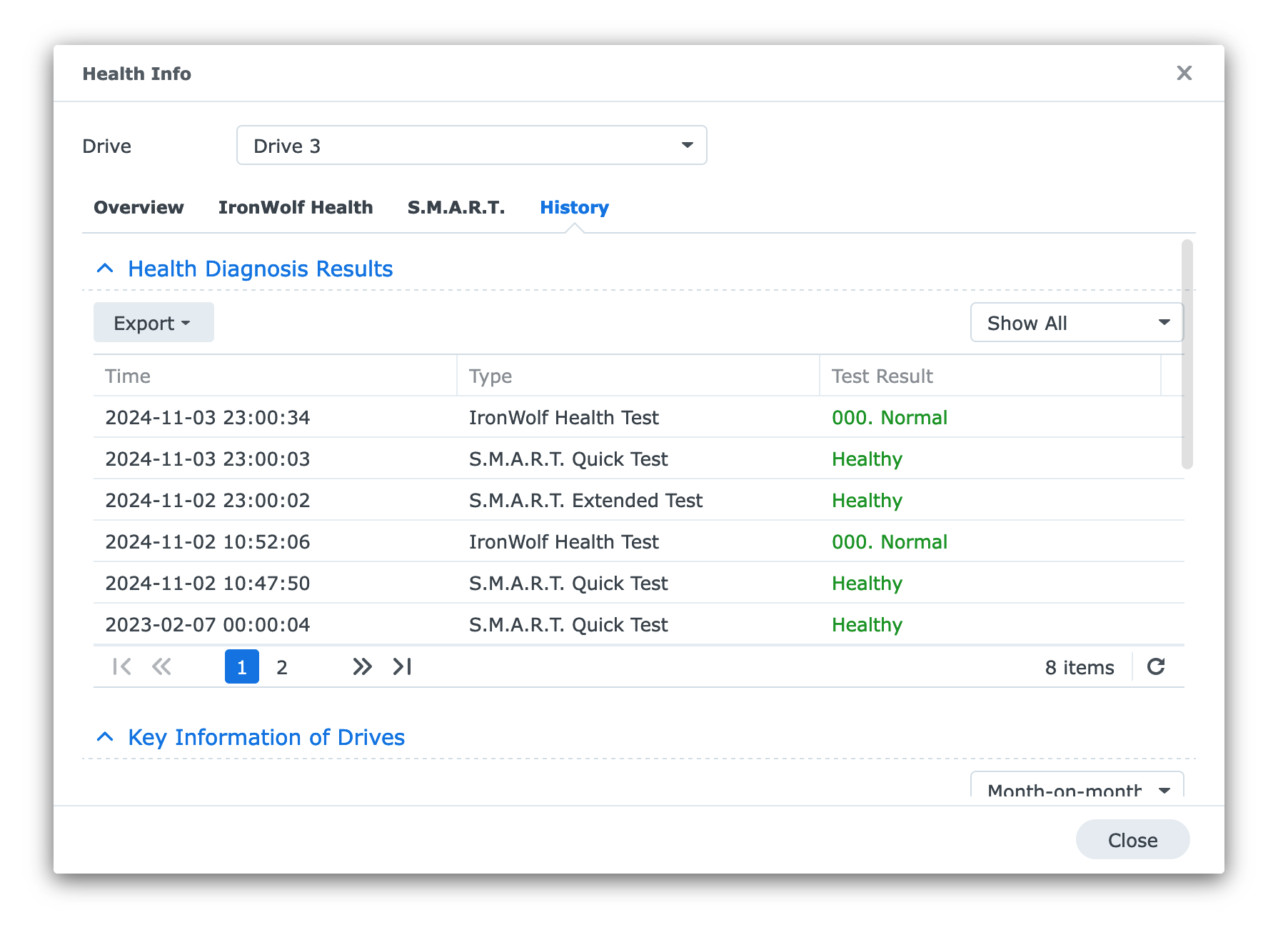Select the 2024-11-03 23:00:03 timestamp cell
Viewport: 1288px width, 940px height.
point(208,459)
